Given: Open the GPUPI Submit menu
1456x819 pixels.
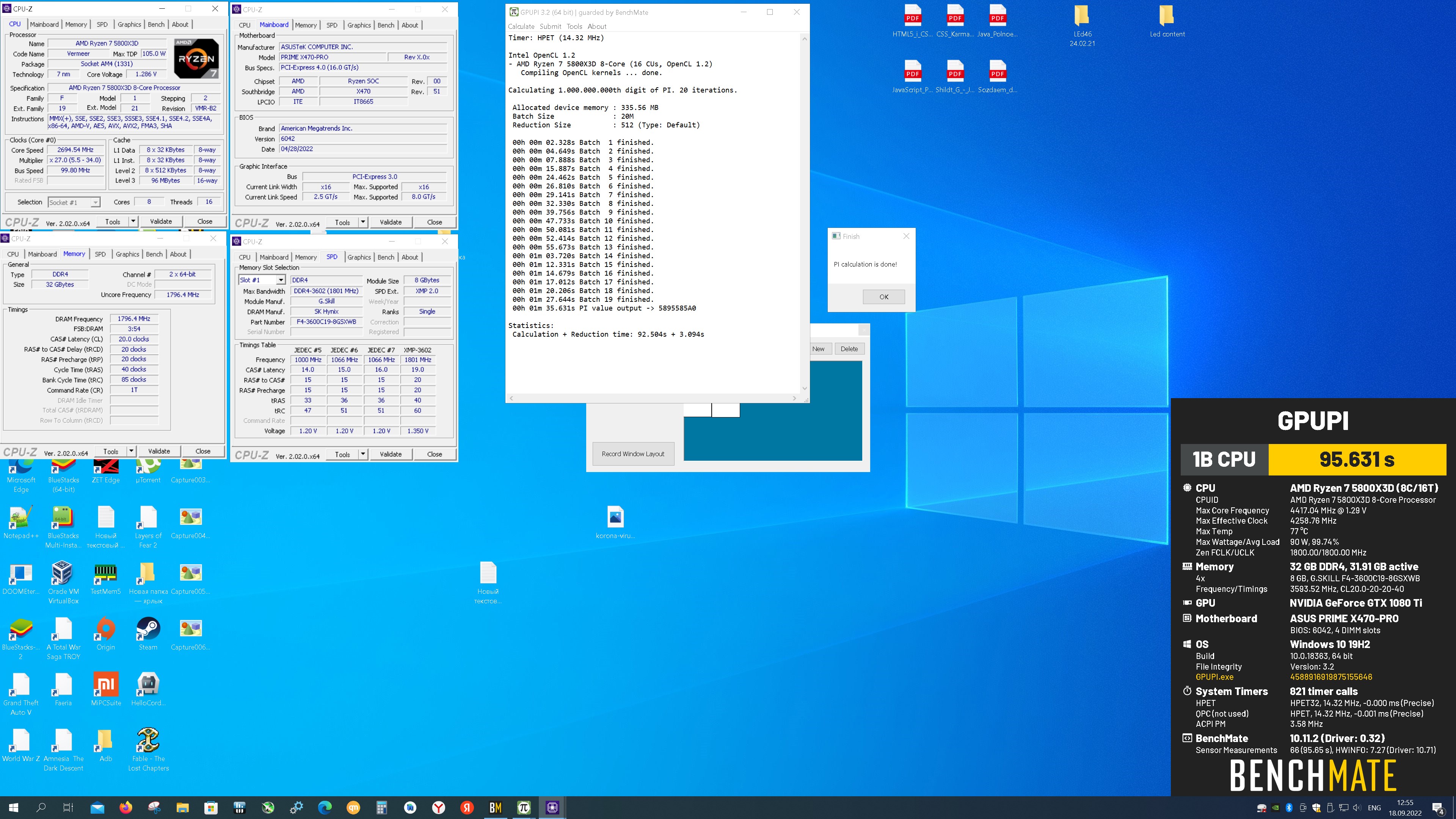Looking at the screenshot, I should [550, 27].
